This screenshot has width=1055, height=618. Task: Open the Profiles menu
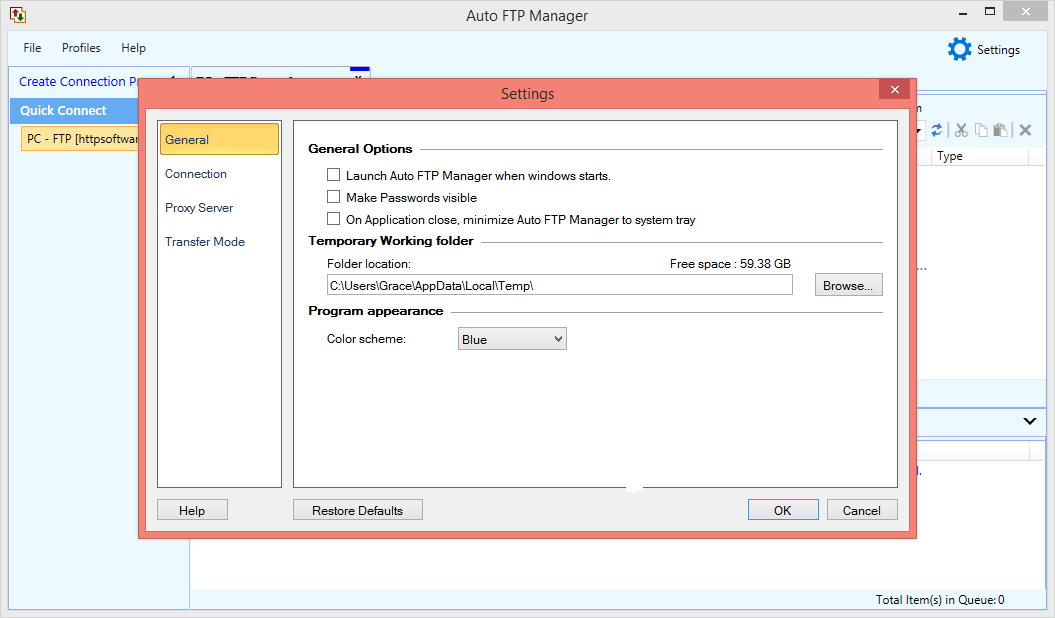point(80,47)
